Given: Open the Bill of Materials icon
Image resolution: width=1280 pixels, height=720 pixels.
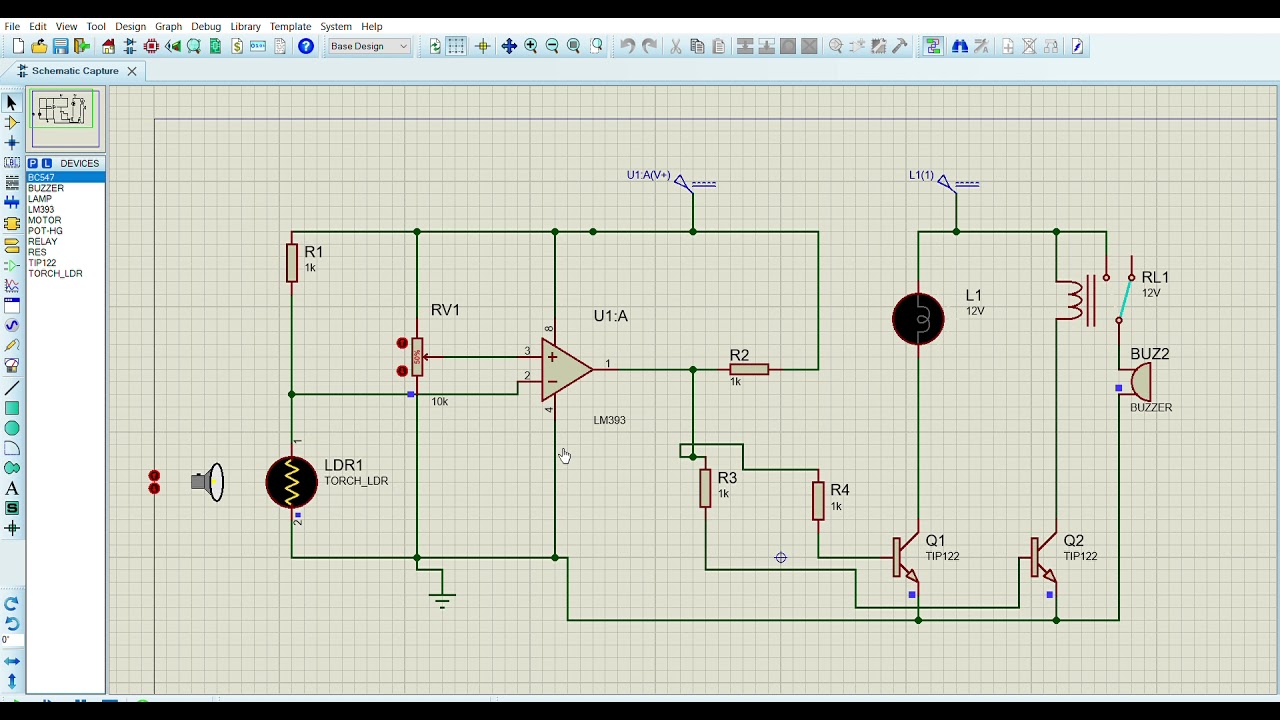Looking at the screenshot, I should (237, 46).
